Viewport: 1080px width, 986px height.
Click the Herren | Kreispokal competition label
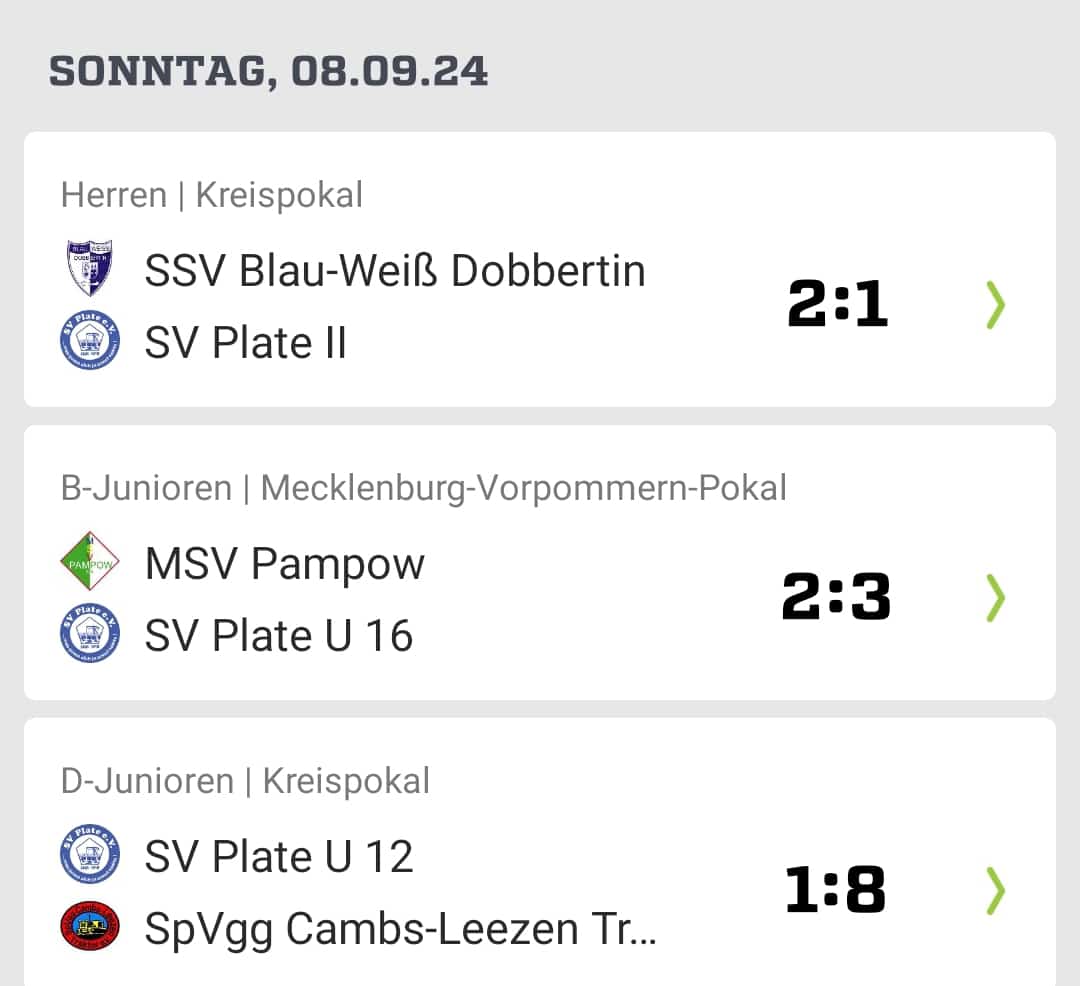(x=211, y=195)
